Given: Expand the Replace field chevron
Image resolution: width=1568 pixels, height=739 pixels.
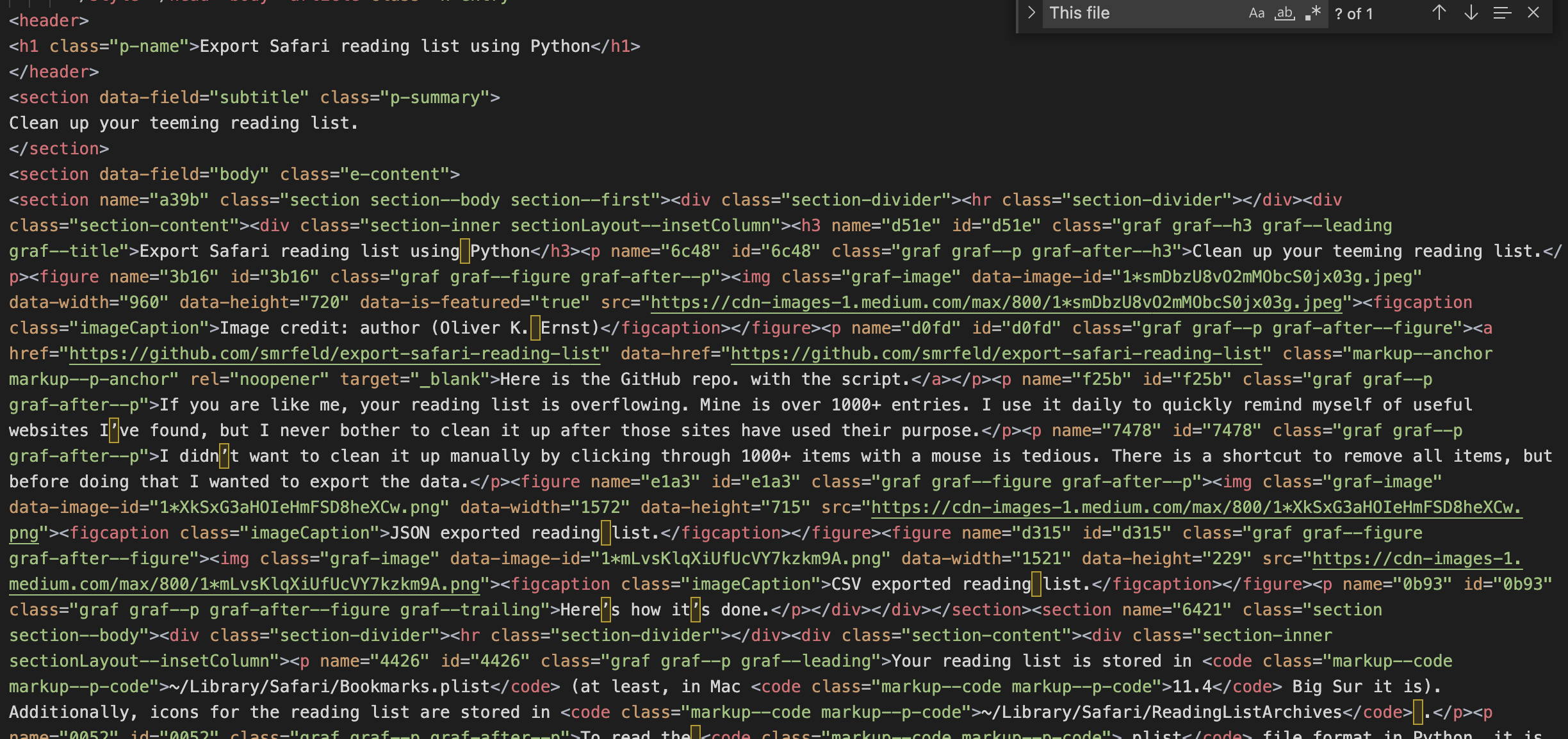Looking at the screenshot, I should click(1031, 13).
